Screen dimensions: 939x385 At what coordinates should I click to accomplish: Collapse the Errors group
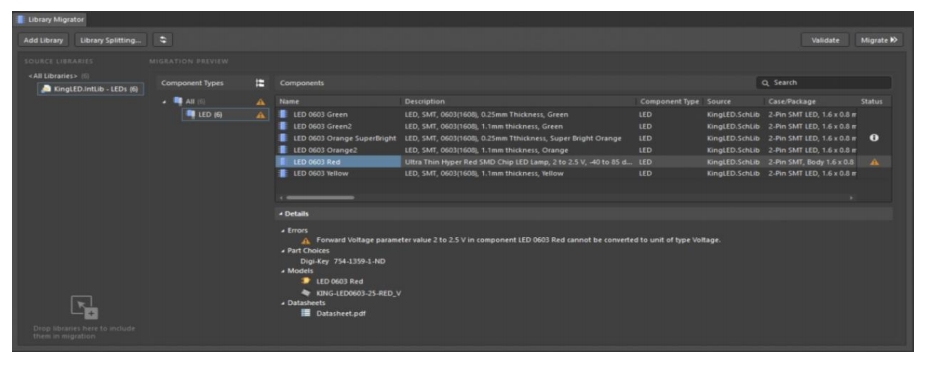pos(284,231)
